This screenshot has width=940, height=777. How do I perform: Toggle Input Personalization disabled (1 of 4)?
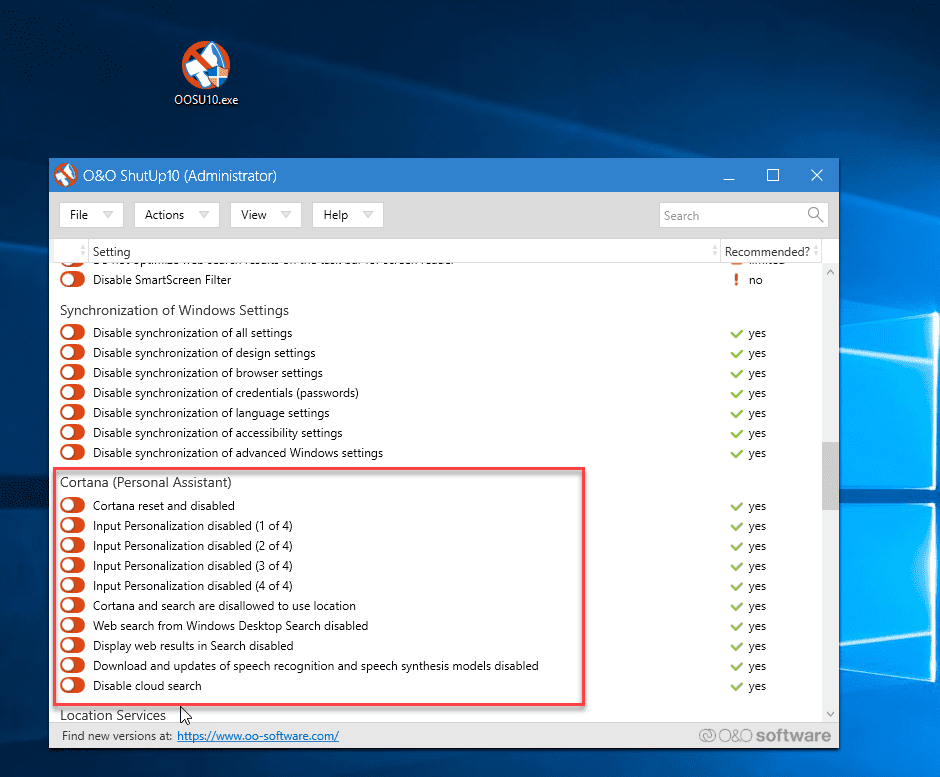click(73, 525)
